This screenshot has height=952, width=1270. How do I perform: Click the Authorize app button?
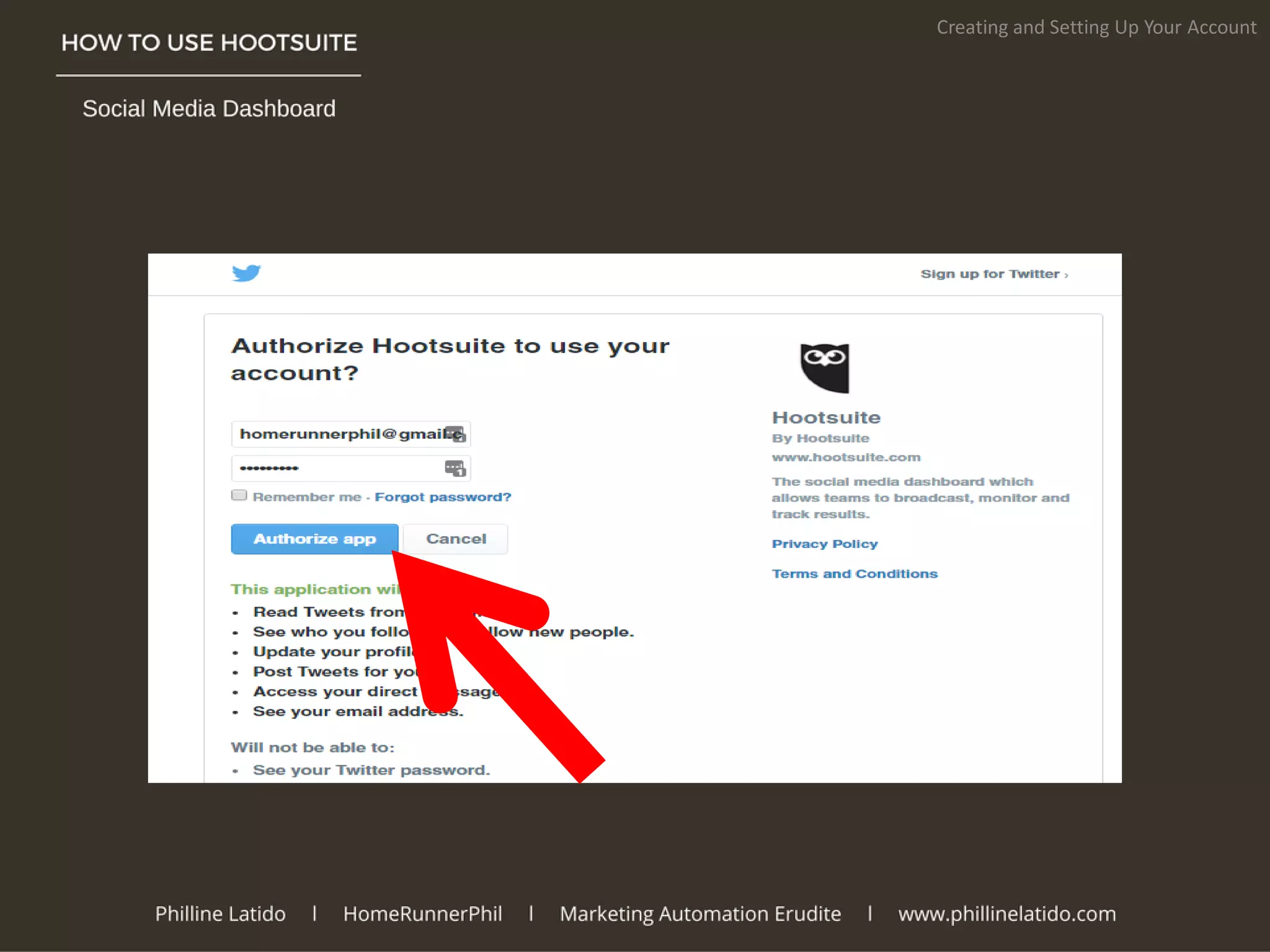(314, 539)
